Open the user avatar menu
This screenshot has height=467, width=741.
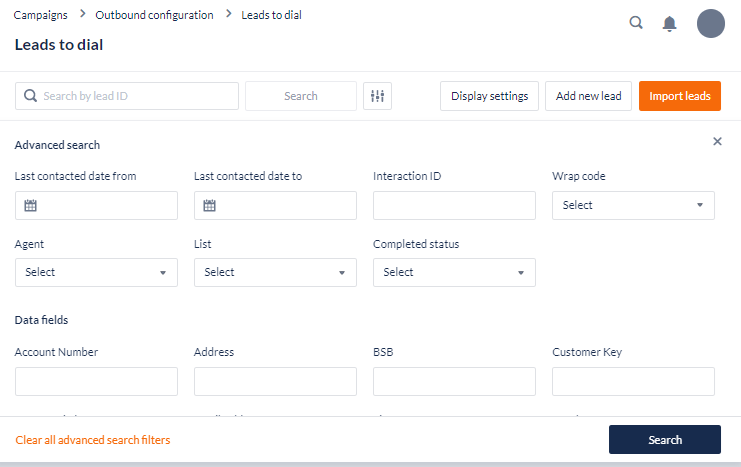click(x=711, y=23)
